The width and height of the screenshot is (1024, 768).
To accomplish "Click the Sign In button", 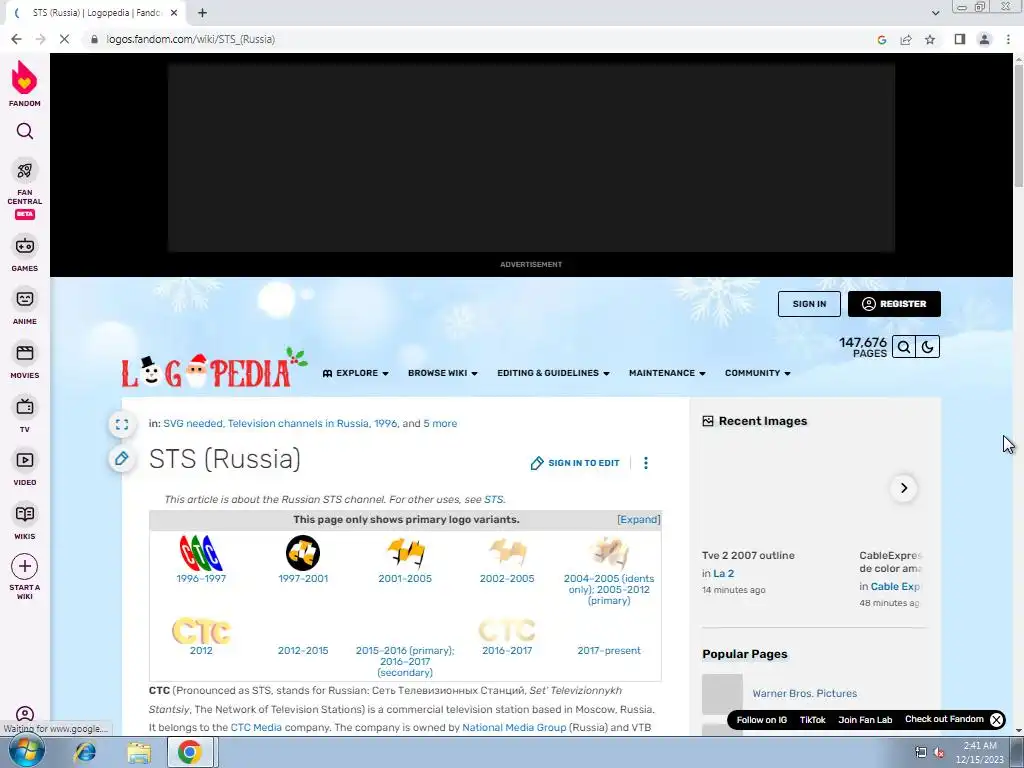I will [x=809, y=304].
